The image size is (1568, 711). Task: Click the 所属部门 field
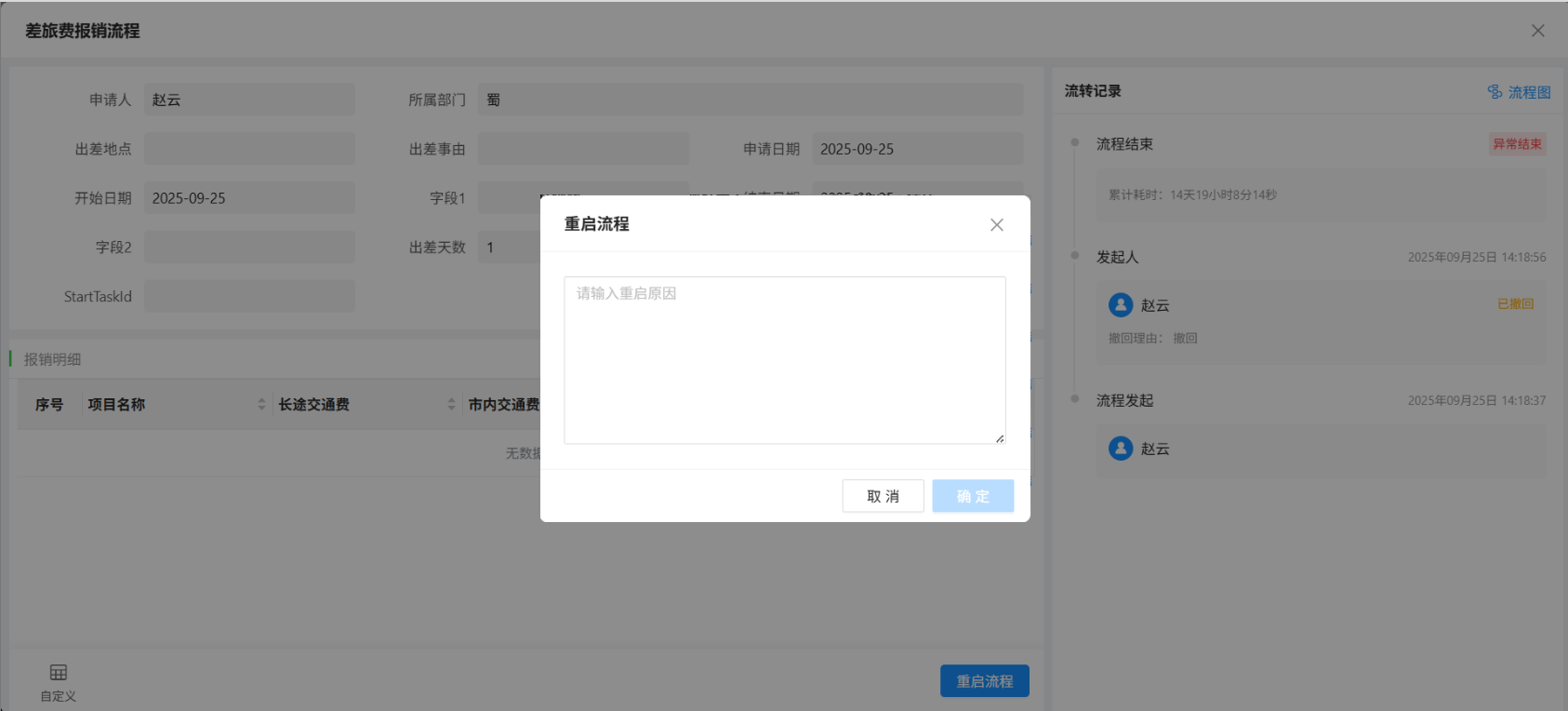tap(750, 100)
